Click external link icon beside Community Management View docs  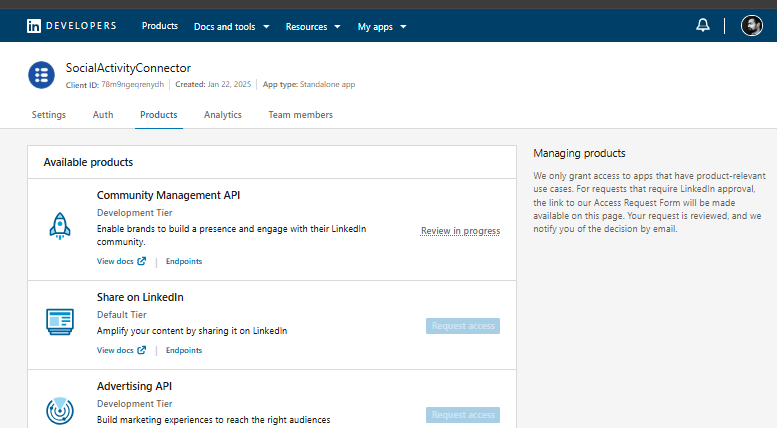click(x=141, y=262)
